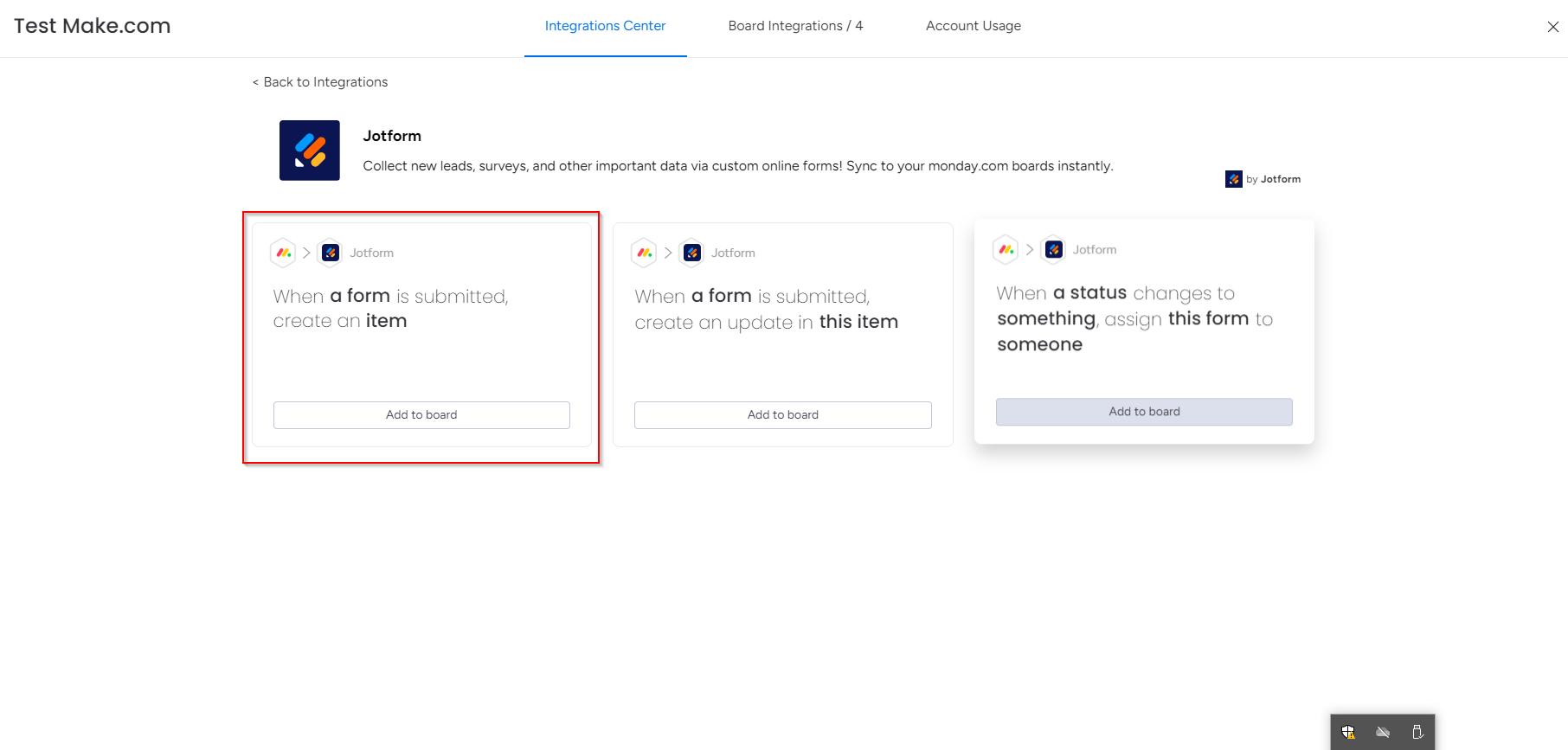Open the Account Usage tab
Viewport: 1568px width, 750px height.
click(974, 26)
